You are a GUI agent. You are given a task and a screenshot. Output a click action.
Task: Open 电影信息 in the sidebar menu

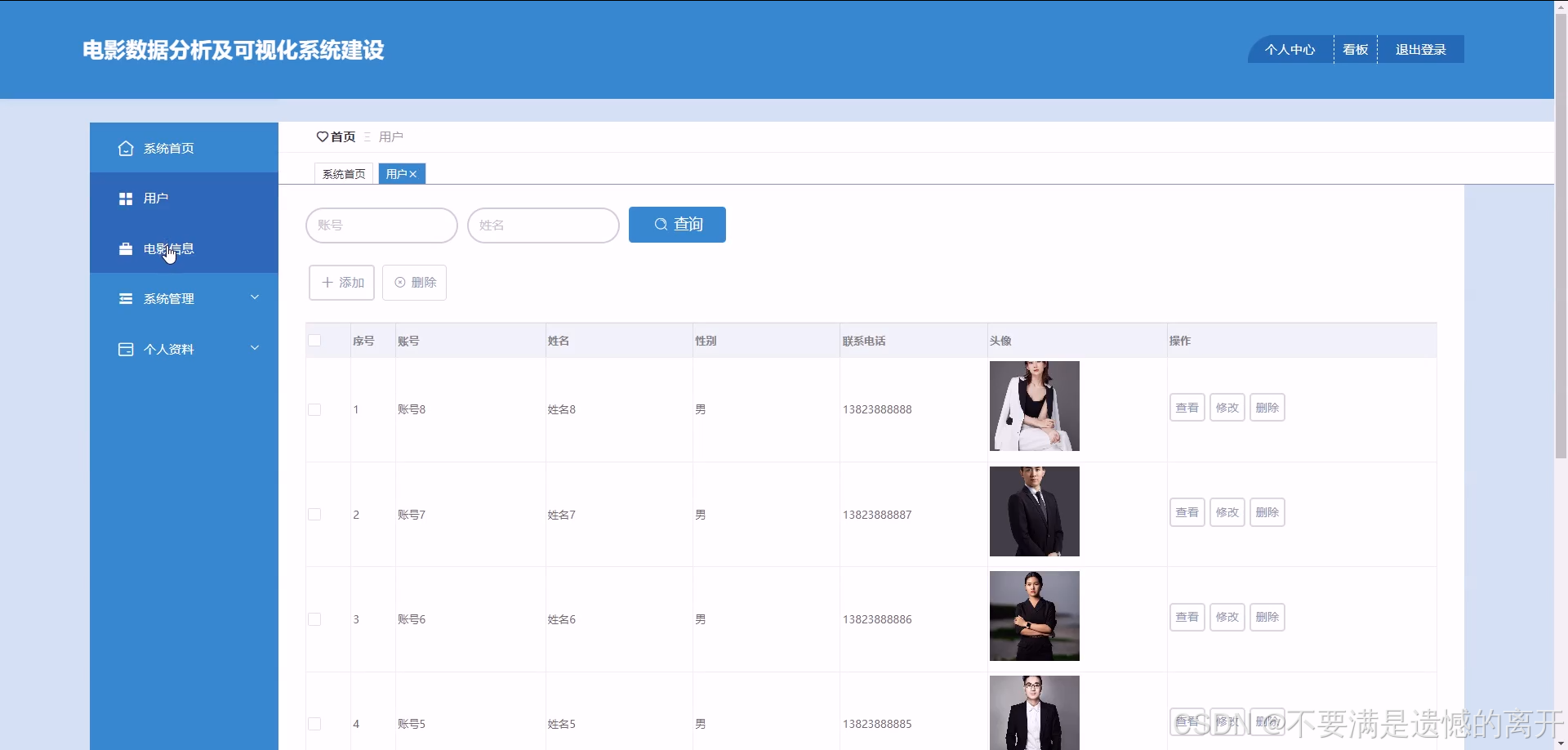tap(184, 248)
